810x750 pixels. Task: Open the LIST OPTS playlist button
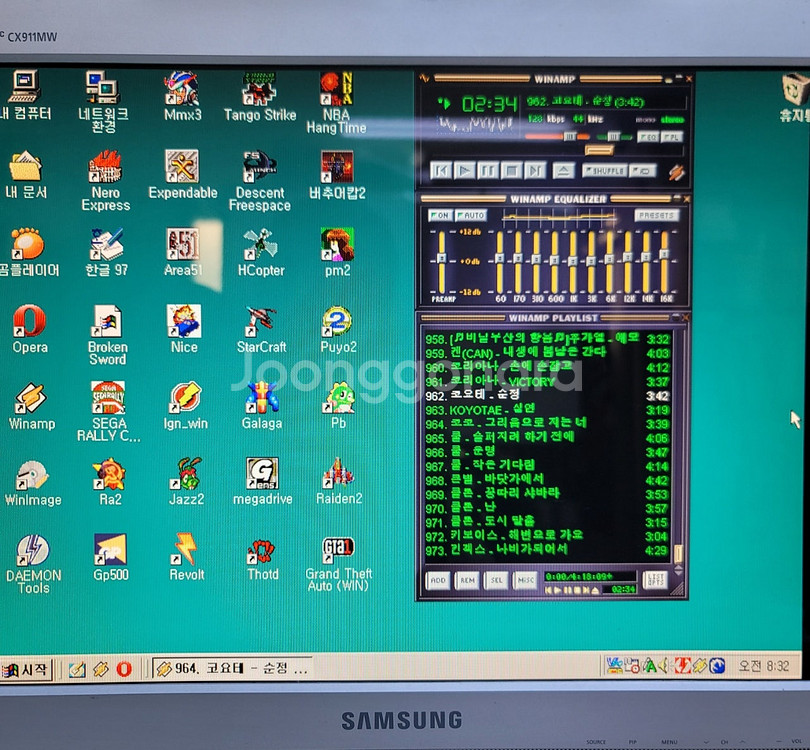click(656, 580)
